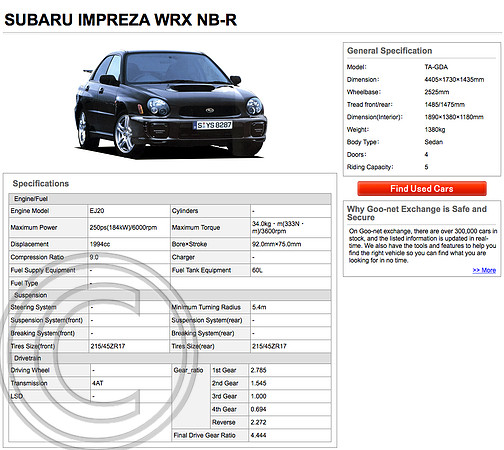The width and height of the screenshot is (504, 450).
Task: Click the Breaking System(rear) label
Action: tap(203, 333)
